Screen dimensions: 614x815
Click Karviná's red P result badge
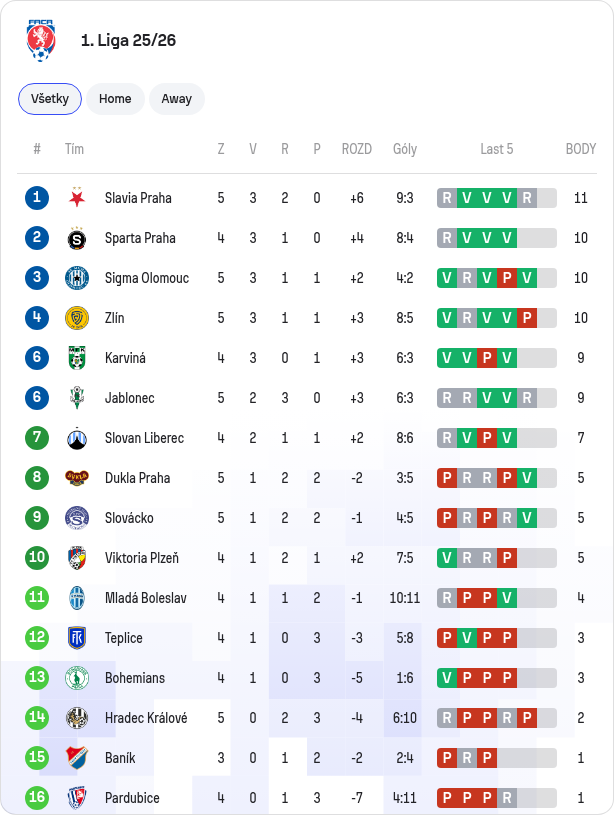pyautogui.click(x=487, y=358)
